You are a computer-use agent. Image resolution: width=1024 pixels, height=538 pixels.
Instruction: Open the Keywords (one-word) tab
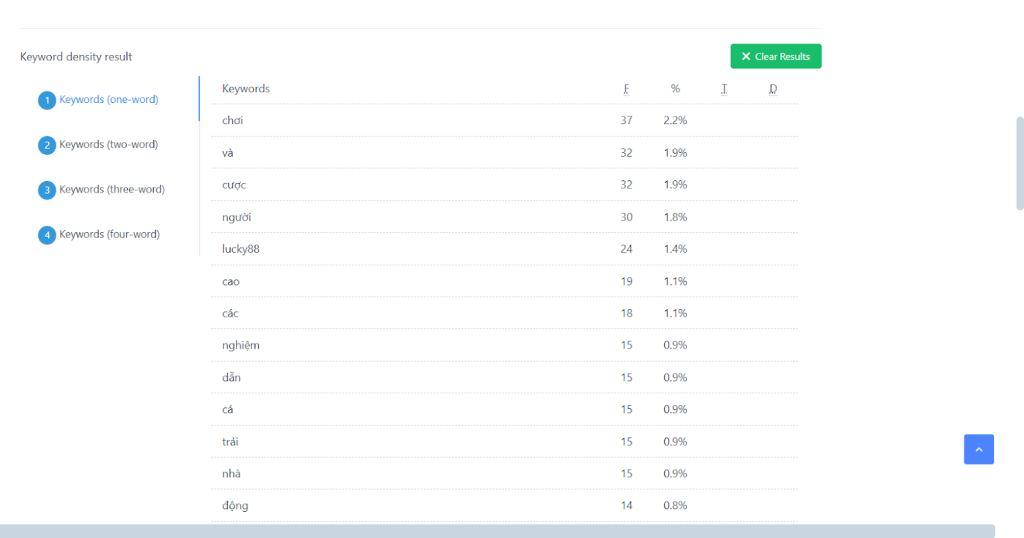click(108, 100)
